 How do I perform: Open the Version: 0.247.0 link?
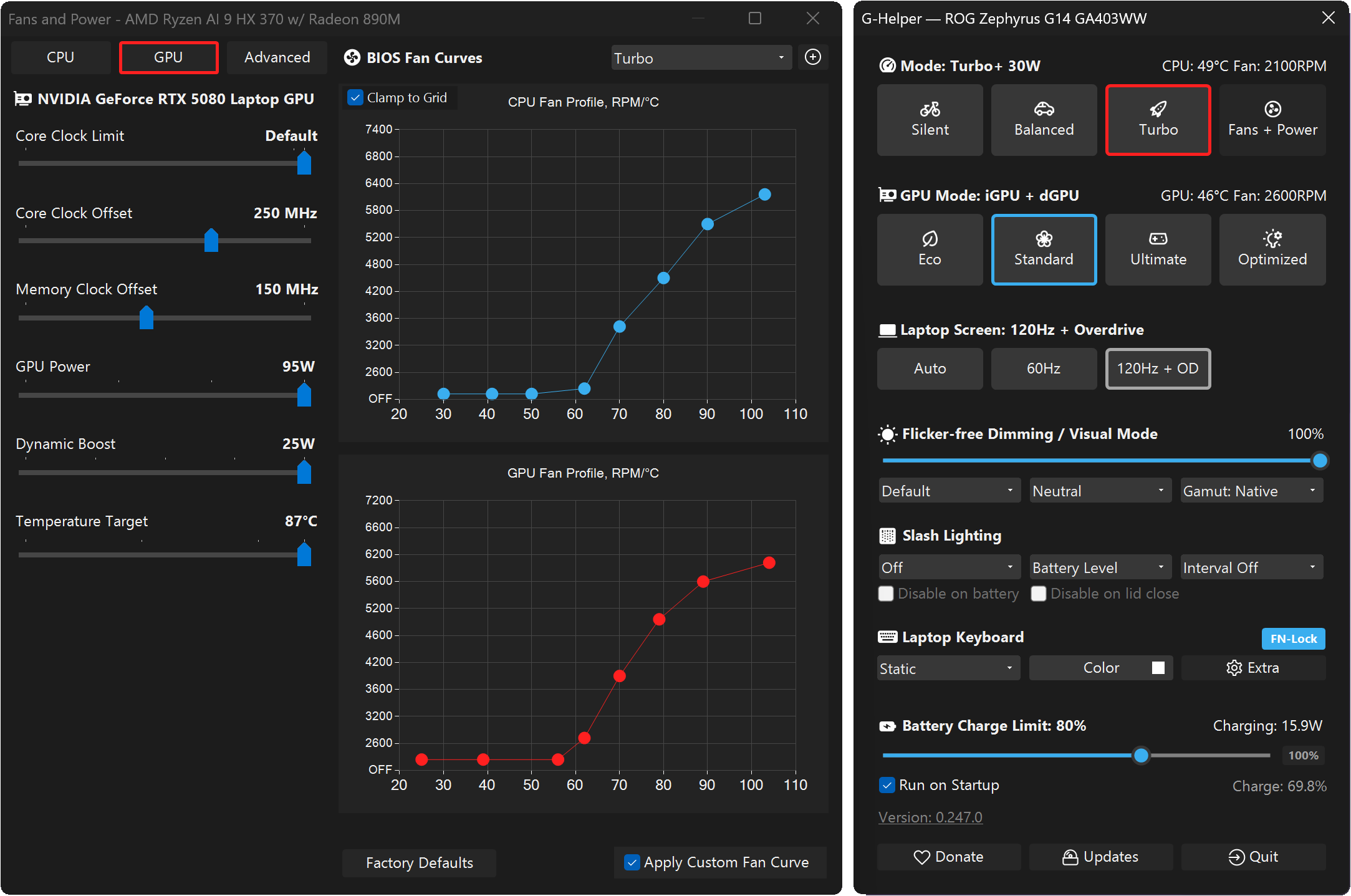930,817
